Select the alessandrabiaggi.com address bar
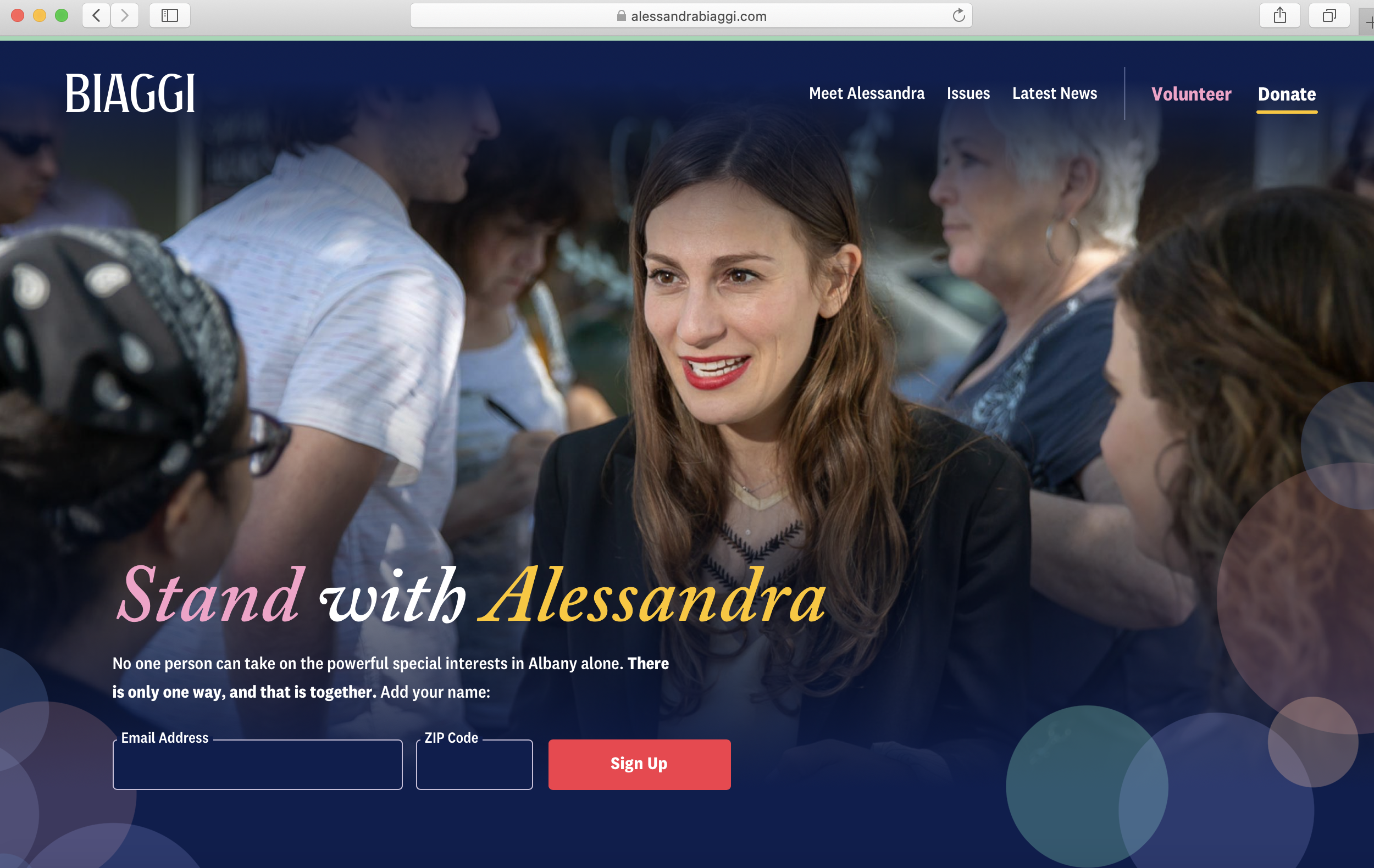The image size is (1374, 868). click(691, 16)
